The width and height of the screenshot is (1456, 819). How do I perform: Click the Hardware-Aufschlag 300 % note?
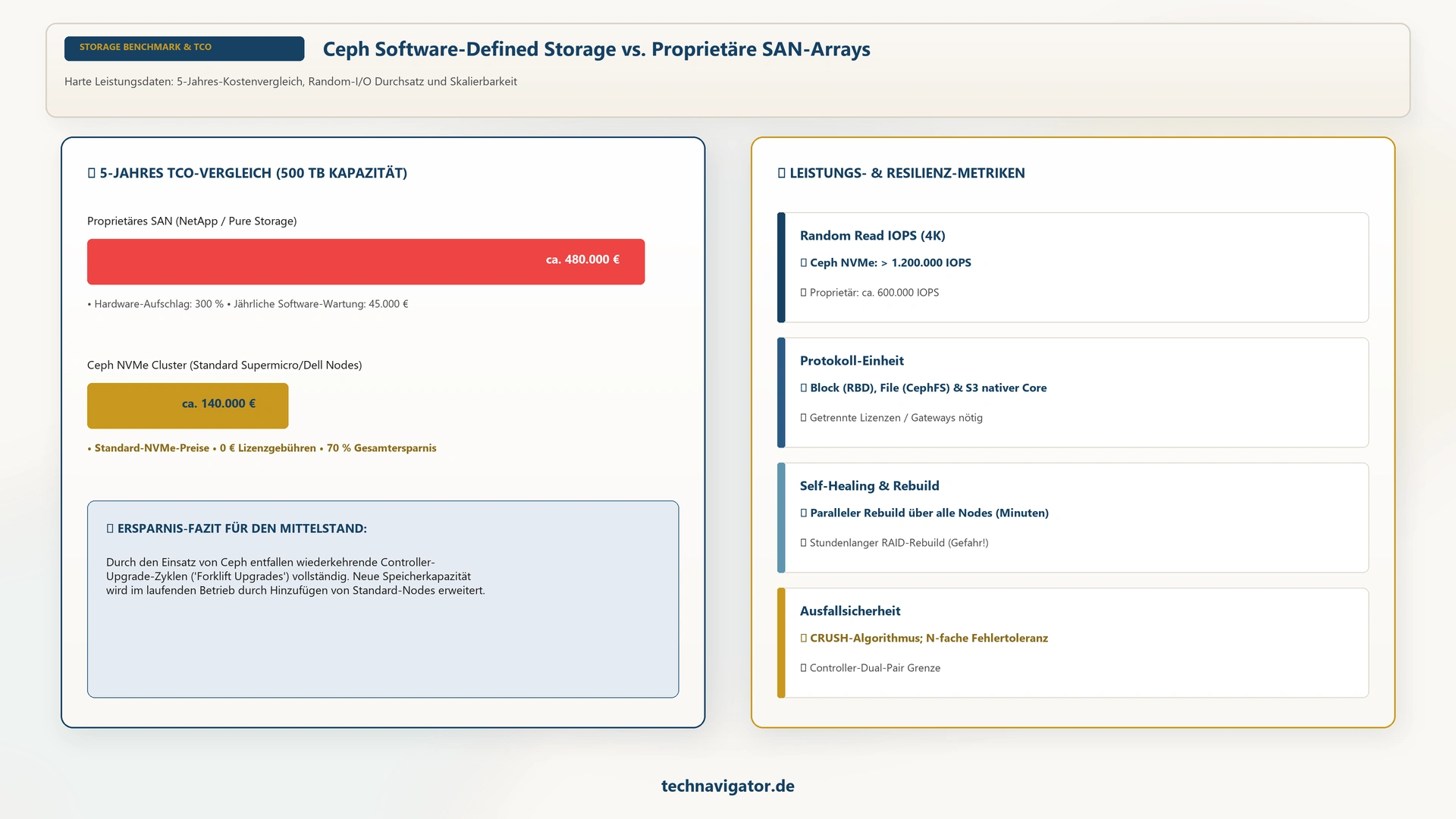click(x=248, y=304)
